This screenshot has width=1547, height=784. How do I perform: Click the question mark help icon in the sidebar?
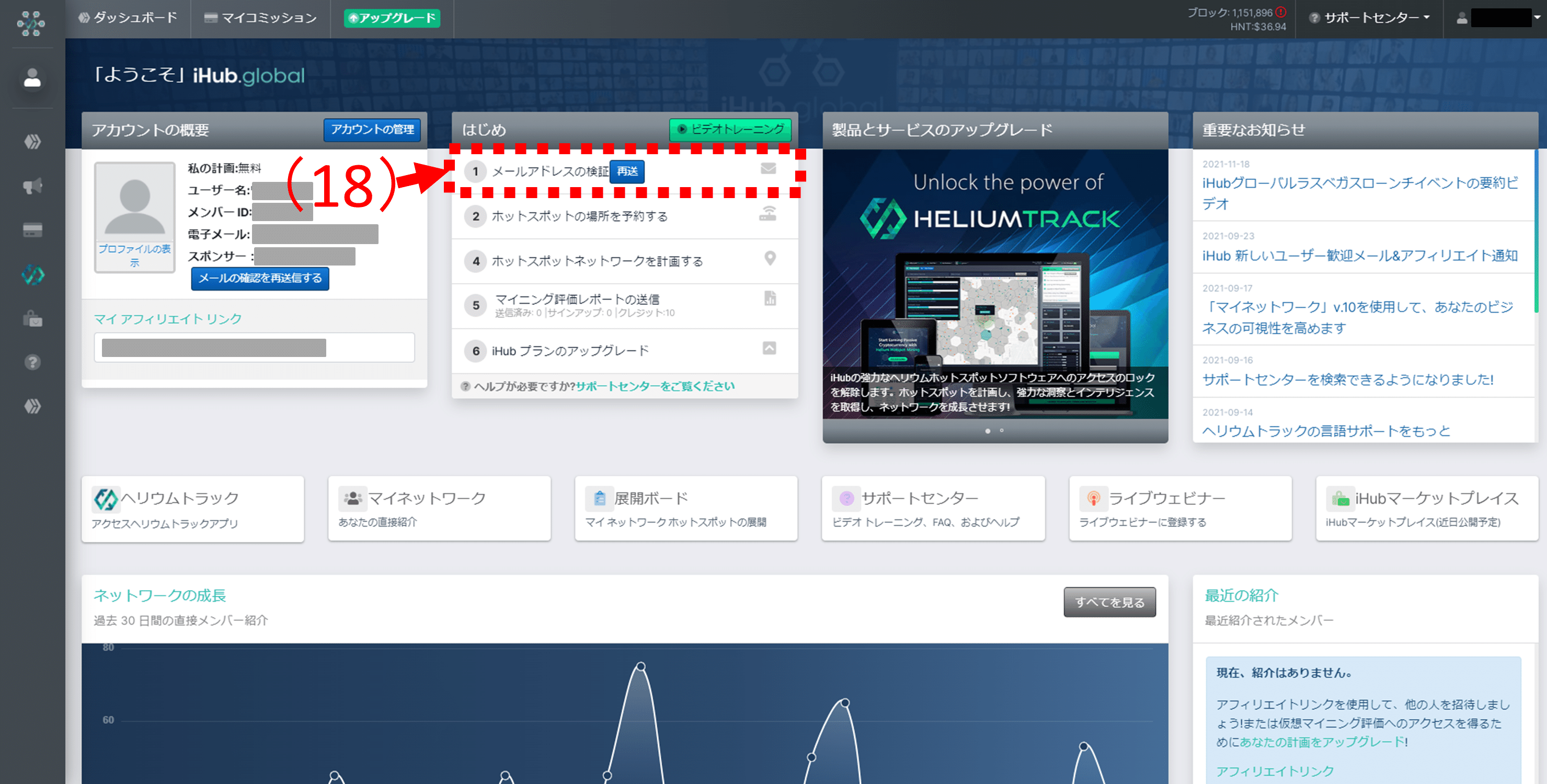click(32, 362)
